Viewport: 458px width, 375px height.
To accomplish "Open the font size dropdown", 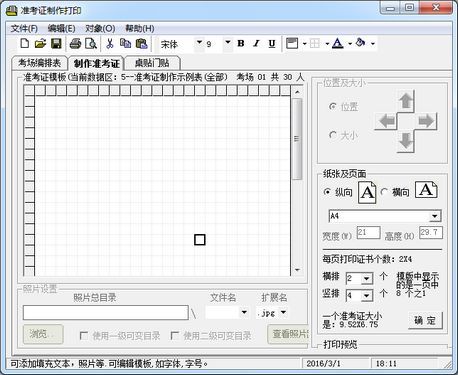I will [x=228, y=43].
